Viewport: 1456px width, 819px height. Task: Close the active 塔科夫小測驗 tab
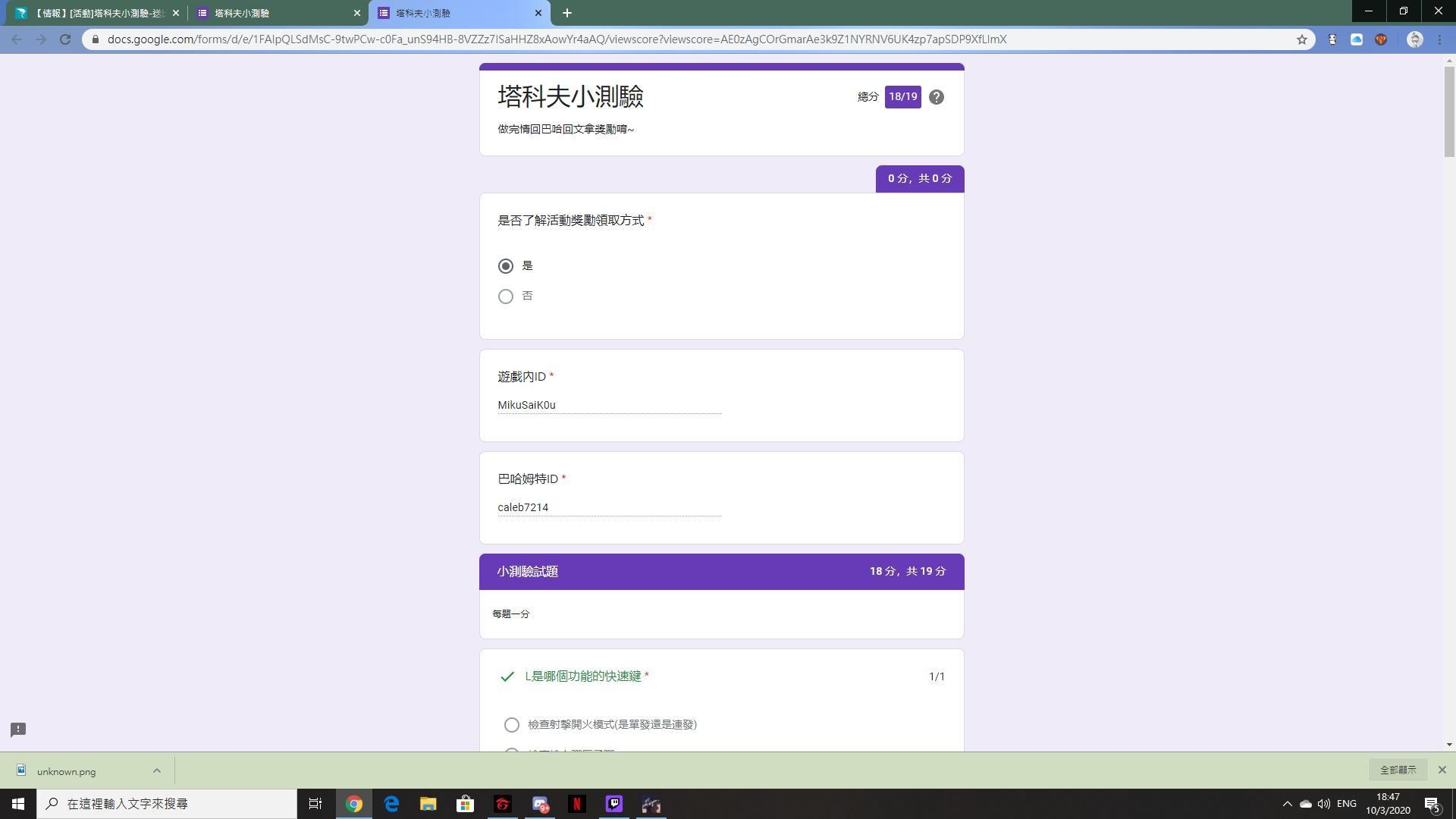pos(538,13)
